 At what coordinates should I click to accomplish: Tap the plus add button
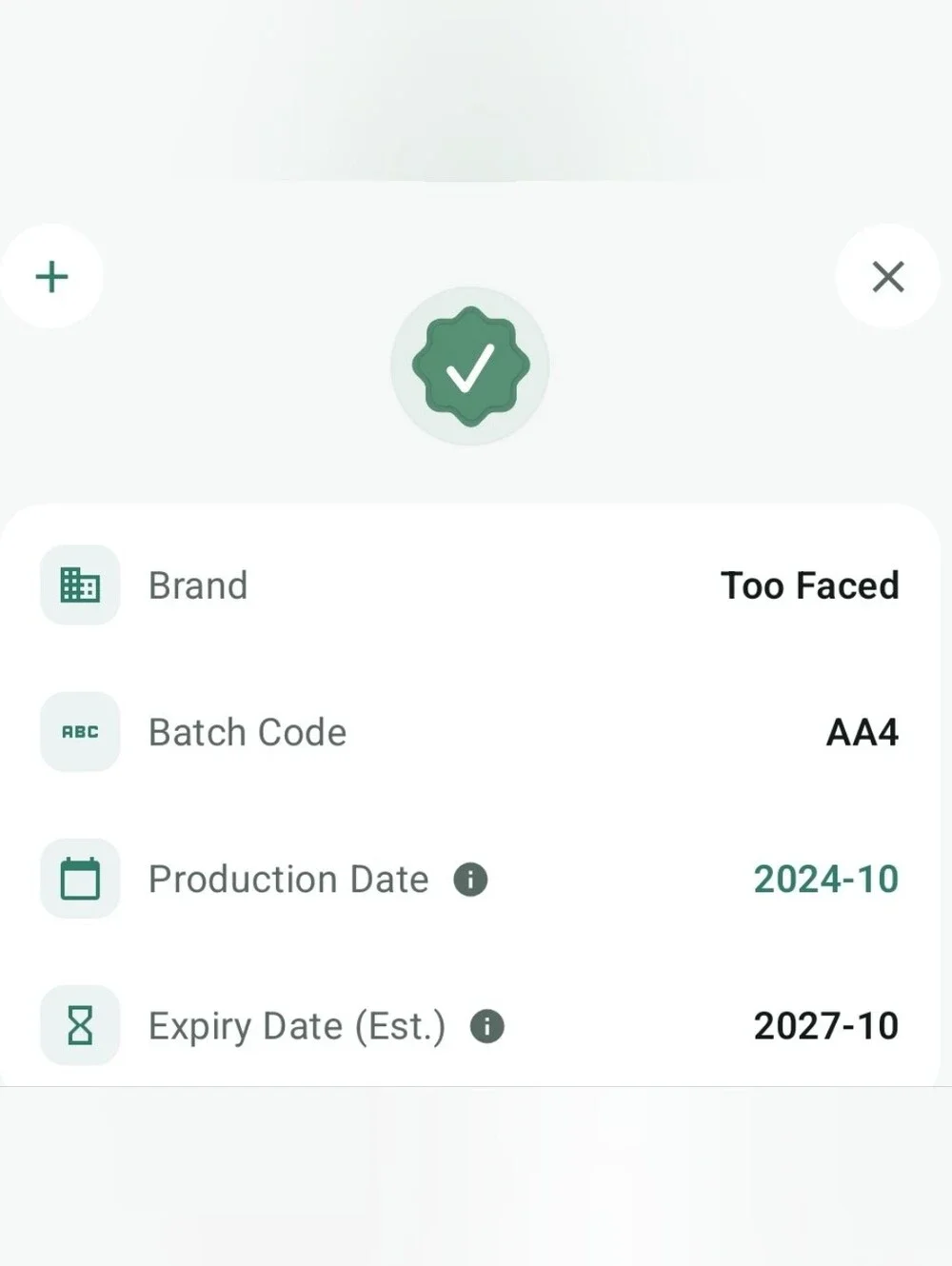[x=51, y=277]
